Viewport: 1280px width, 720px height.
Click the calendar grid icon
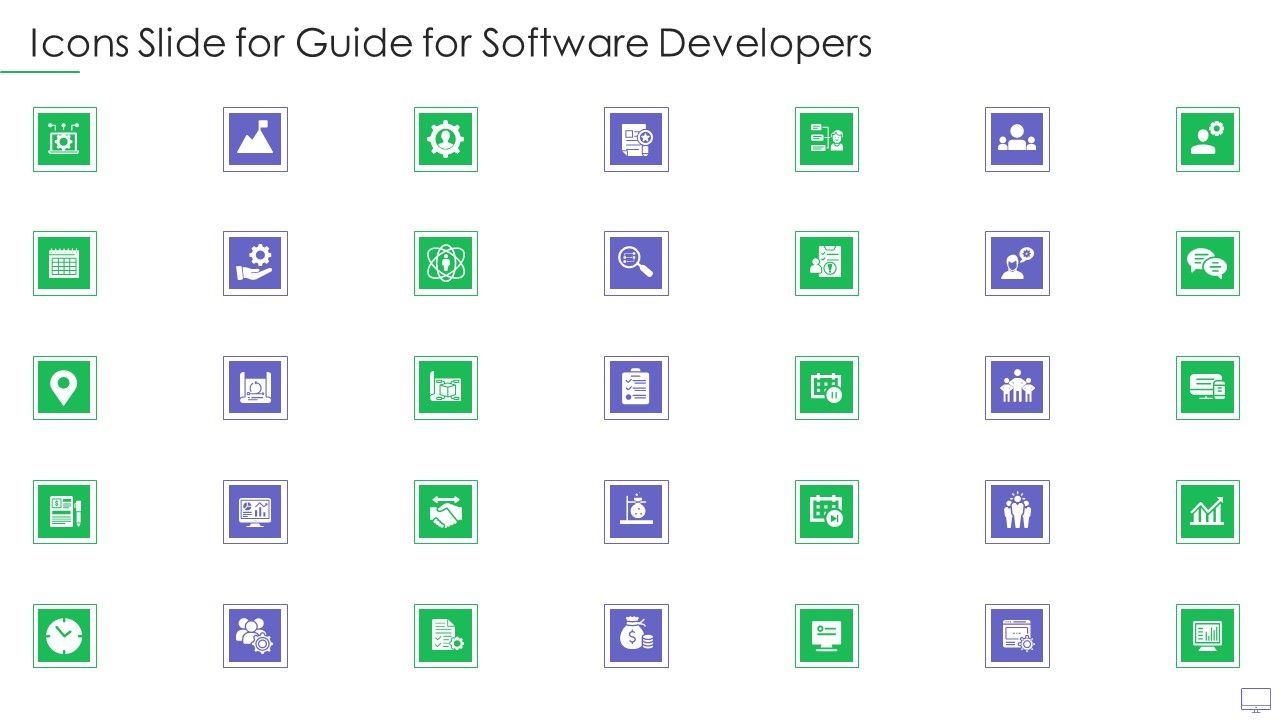pyautogui.click(x=65, y=264)
